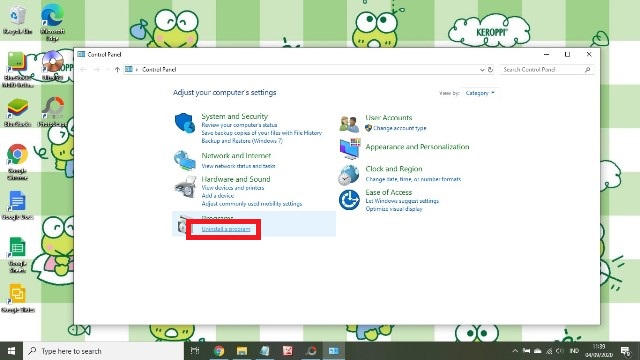Open the Programs category icon
Image resolution: width=640 pixels, height=360 pixels.
click(x=182, y=224)
